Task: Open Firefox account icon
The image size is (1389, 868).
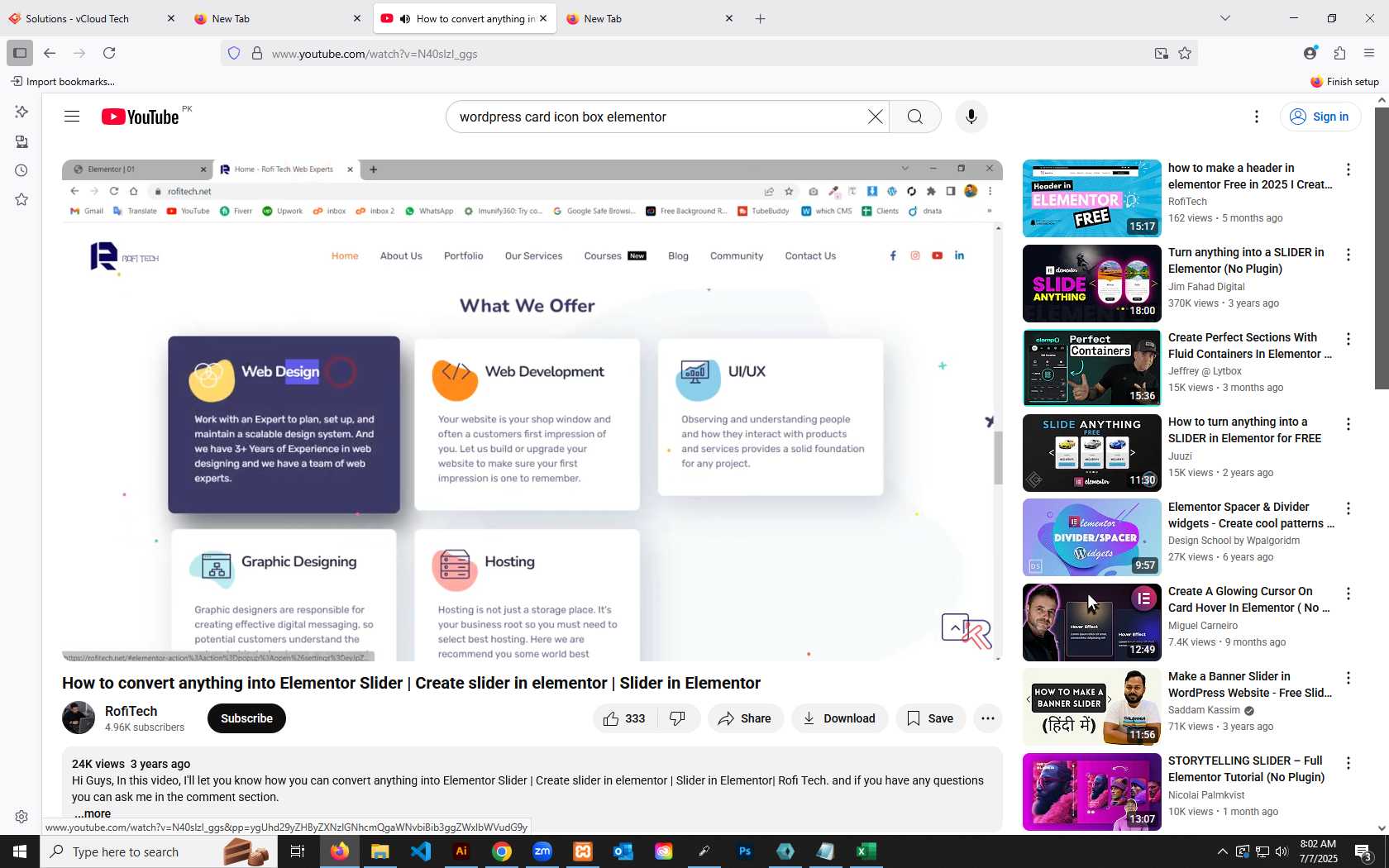Action: [1310, 53]
